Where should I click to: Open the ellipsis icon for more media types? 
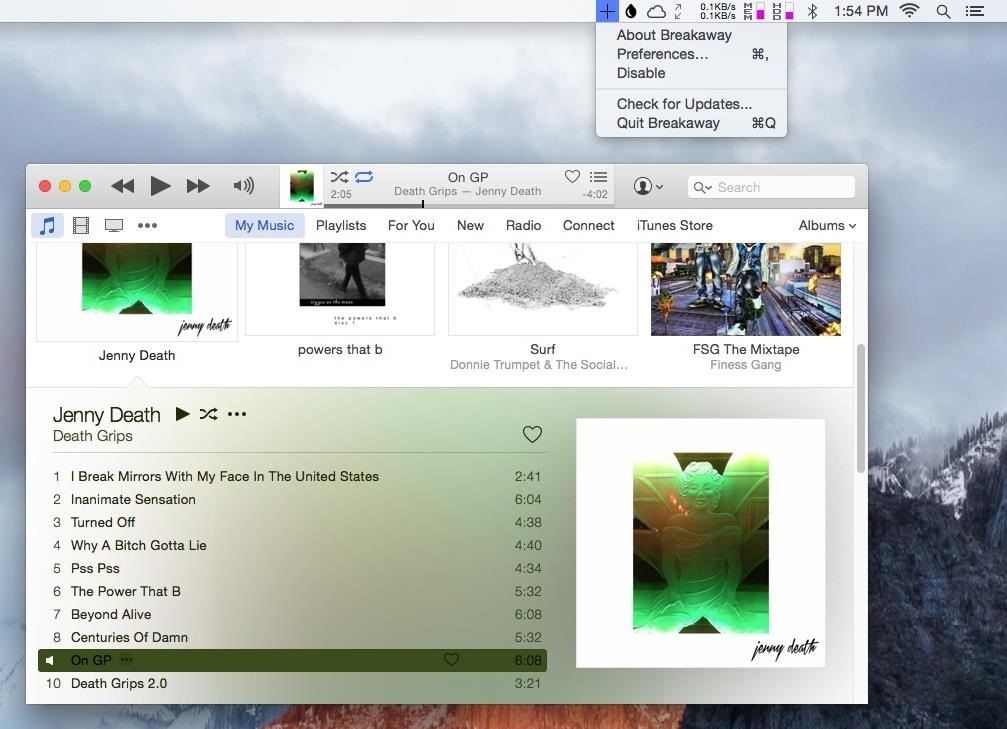[147, 225]
